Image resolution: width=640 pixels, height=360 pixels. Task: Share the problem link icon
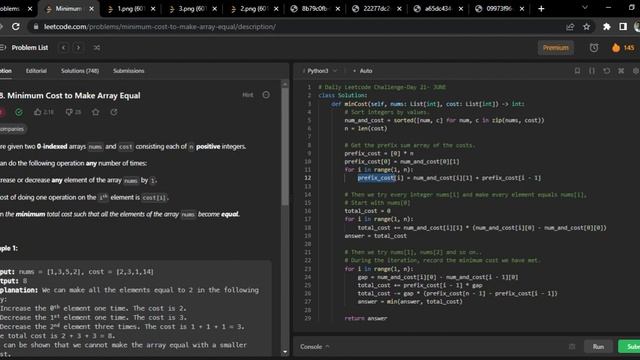click(114, 112)
